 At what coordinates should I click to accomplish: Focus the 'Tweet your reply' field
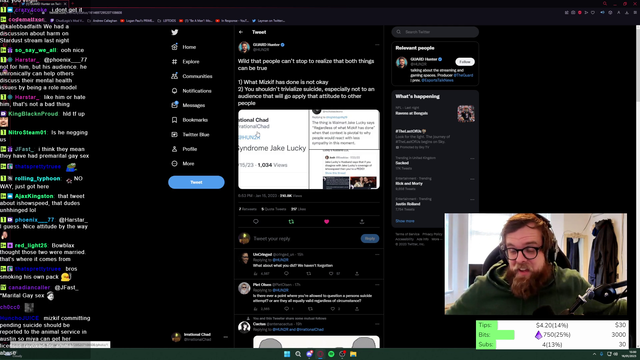pos(305,238)
